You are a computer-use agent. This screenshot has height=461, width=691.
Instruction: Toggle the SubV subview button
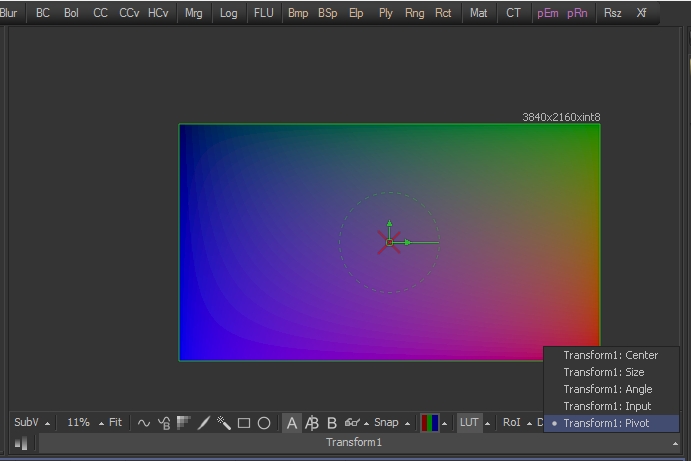(26, 422)
